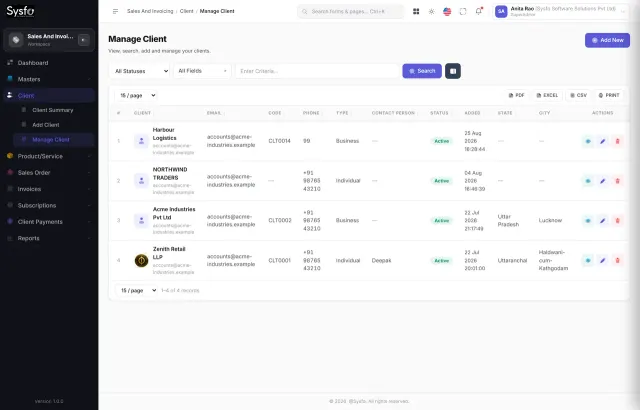
Task: Expand Masters sidebar menu
Action: pyautogui.click(x=49, y=79)
